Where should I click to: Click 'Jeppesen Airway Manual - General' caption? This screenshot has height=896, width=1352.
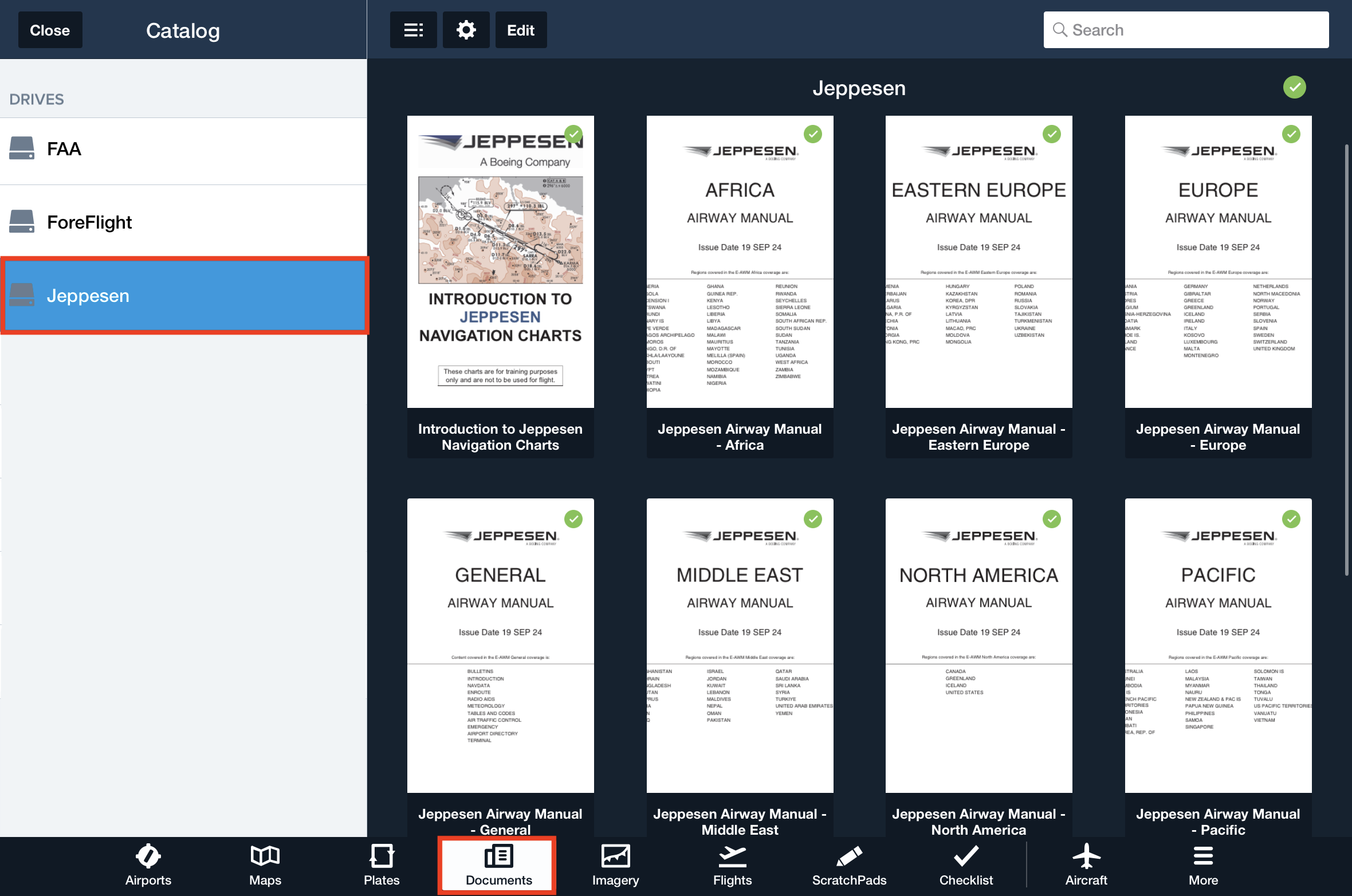point(500,822)
